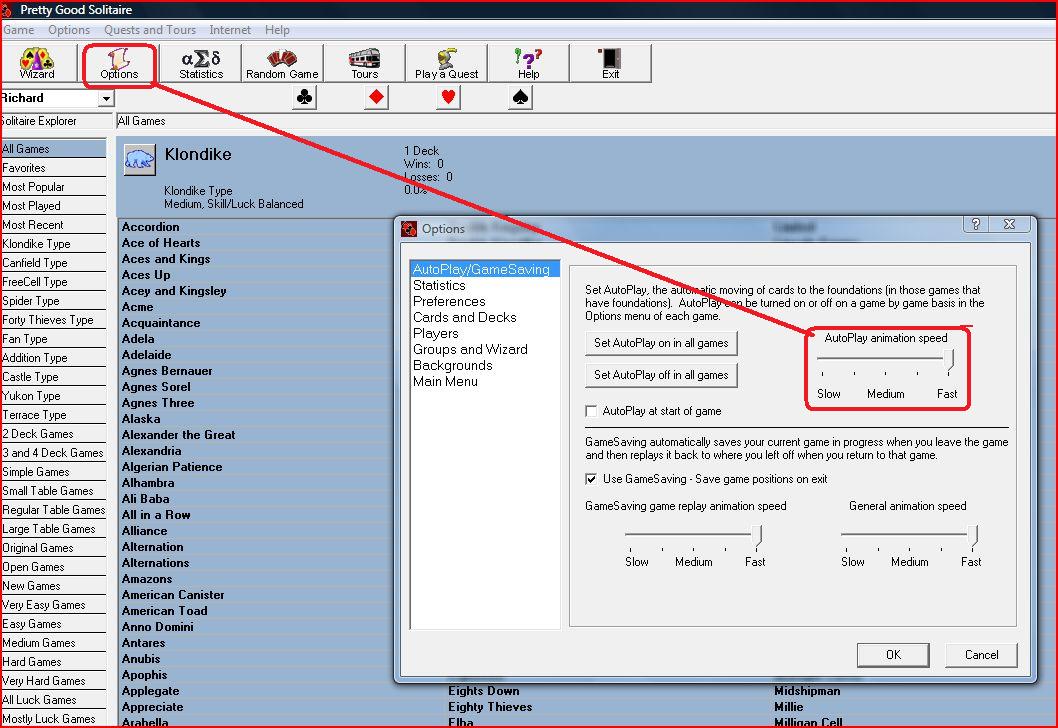Image resolution: width=1058 pixels, height=728 pixels.
Task: Click the Exit toolbar icon
Action: pyautogui.click(x=611, y=63)
